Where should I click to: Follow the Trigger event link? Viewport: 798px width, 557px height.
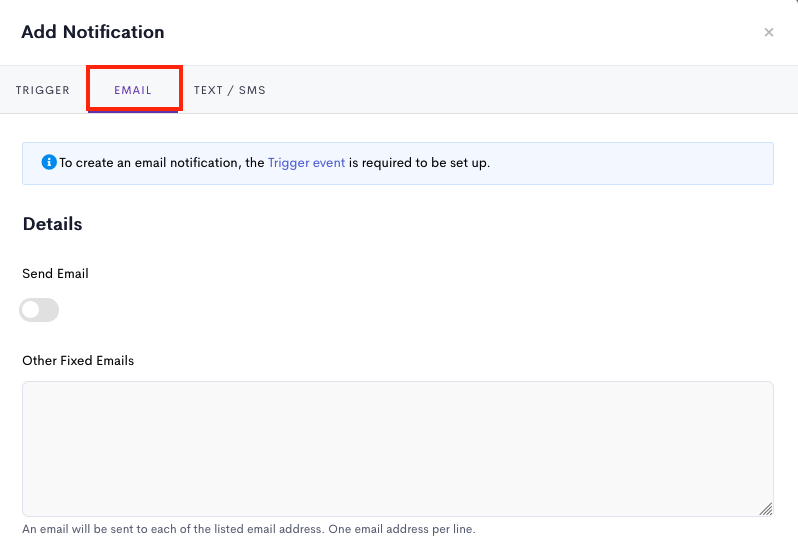pyautogui.click(x=306, y=163)
